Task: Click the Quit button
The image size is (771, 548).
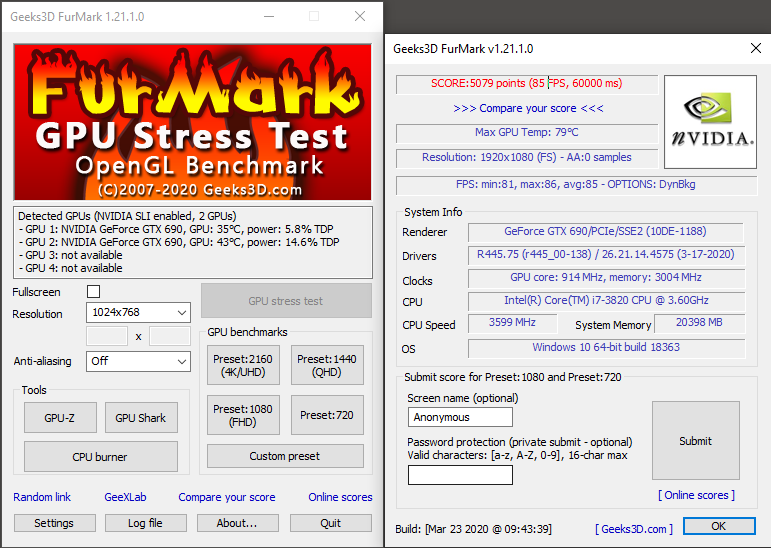Action: [x=330, y=523]
